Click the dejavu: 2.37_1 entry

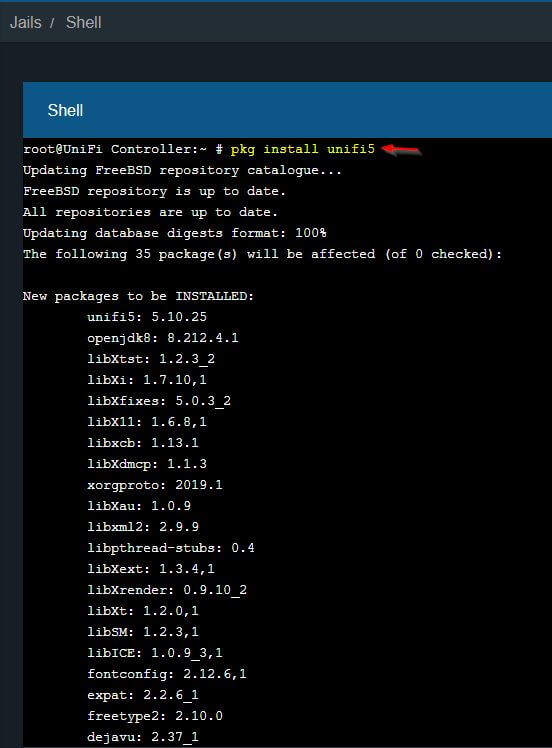coord(143,737)
